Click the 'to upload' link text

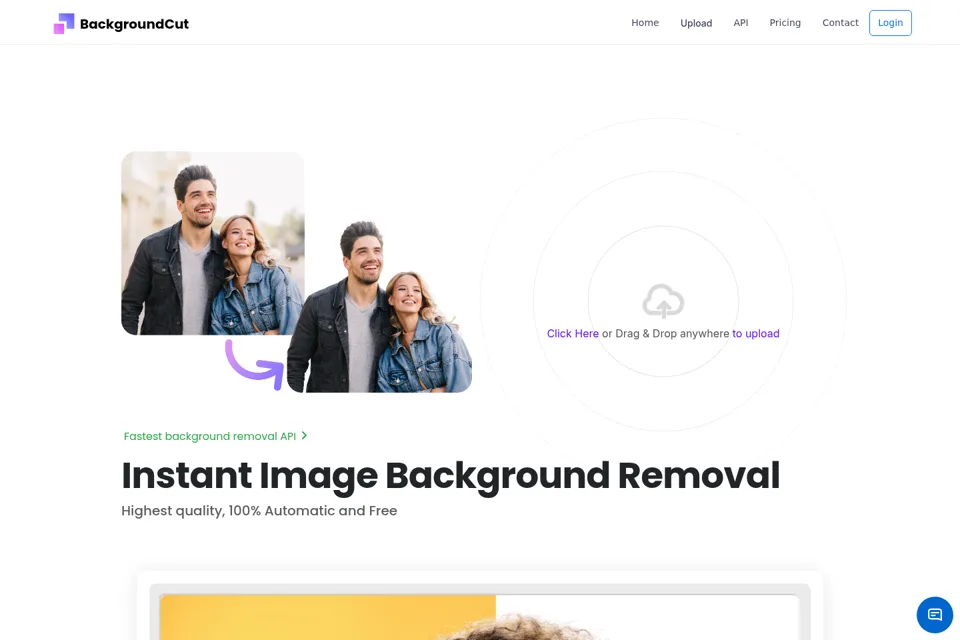pyautogui.click(x=756, y=333)
